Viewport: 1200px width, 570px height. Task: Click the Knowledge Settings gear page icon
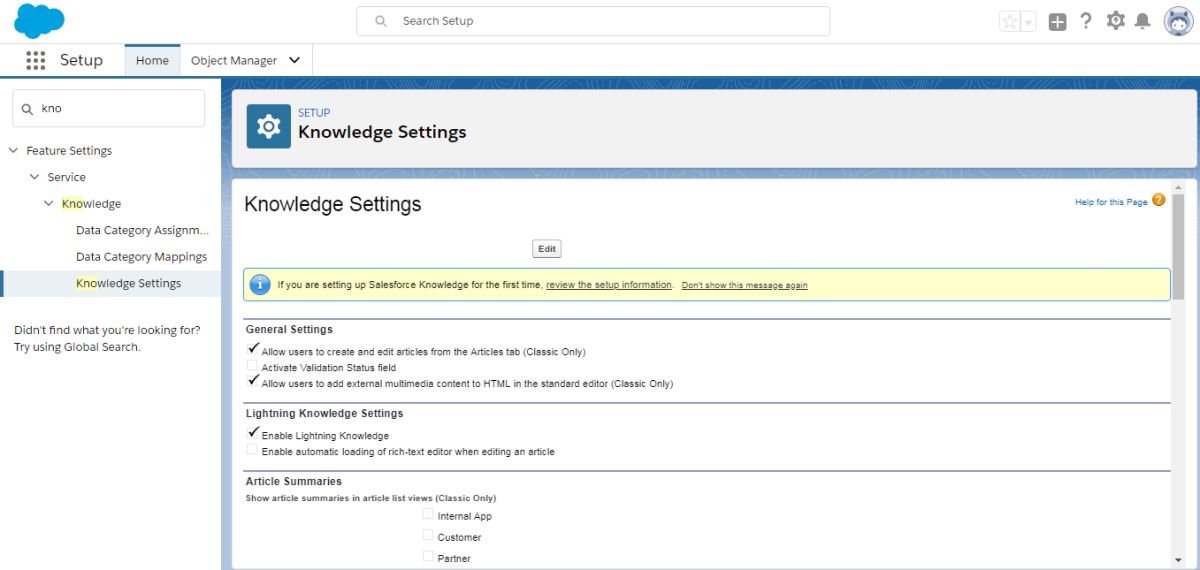coord(269,126)
